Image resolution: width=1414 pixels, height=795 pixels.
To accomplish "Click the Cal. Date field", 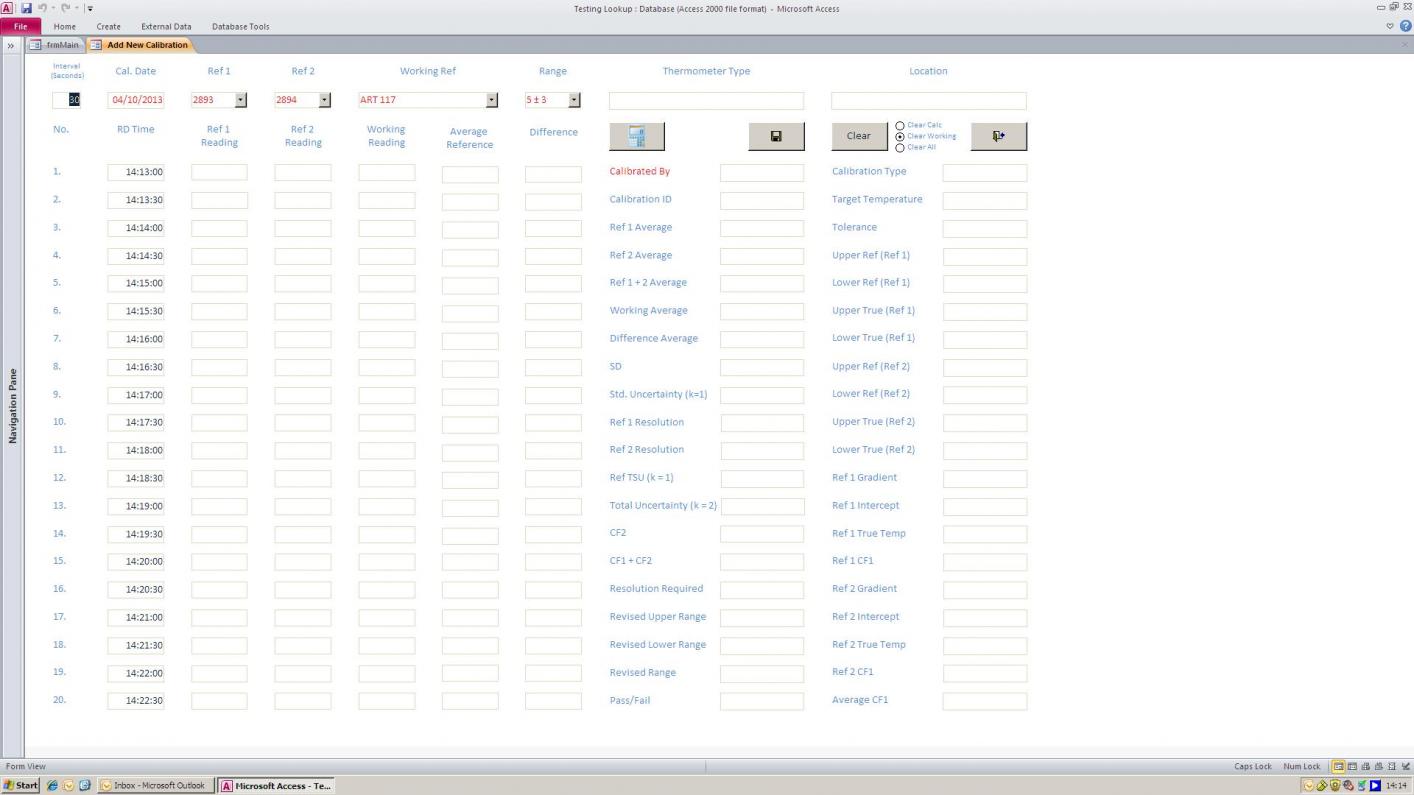I will click(136, 100).
